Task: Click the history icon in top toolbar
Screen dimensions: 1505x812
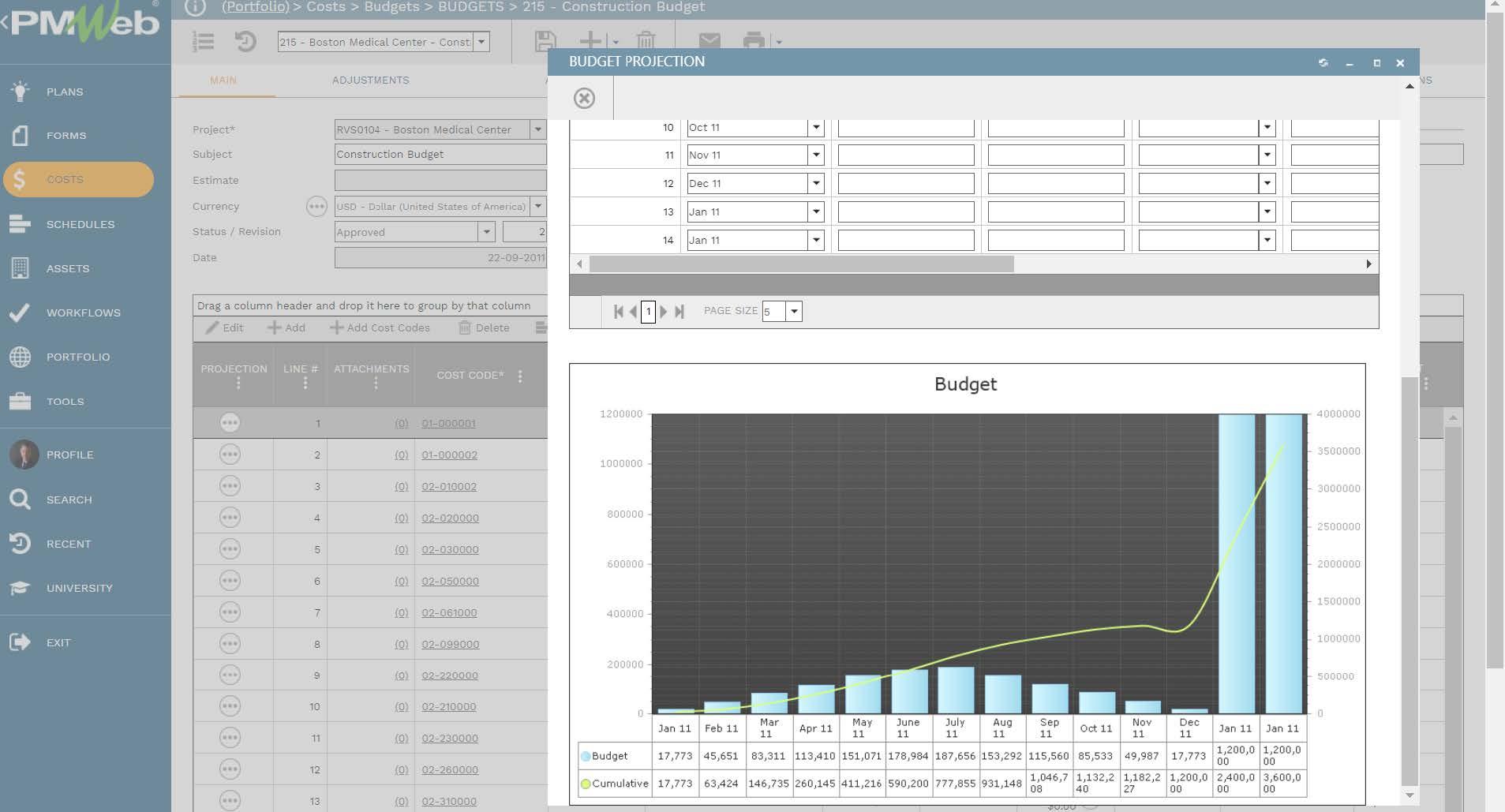Action: coord(245,42)
